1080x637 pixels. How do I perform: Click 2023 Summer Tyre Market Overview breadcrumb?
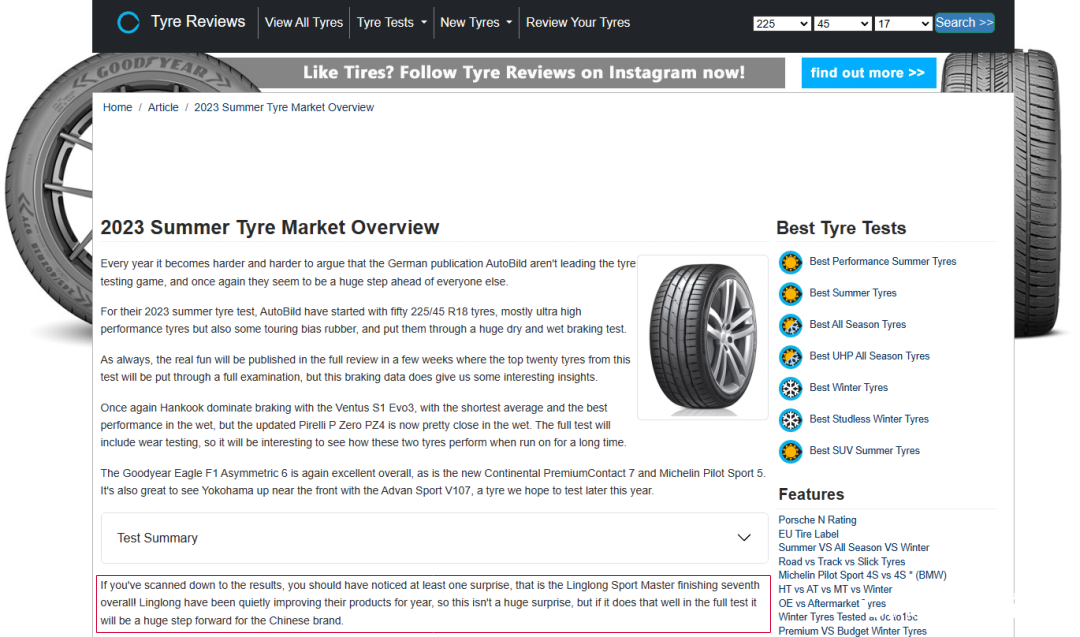[284, 107]
